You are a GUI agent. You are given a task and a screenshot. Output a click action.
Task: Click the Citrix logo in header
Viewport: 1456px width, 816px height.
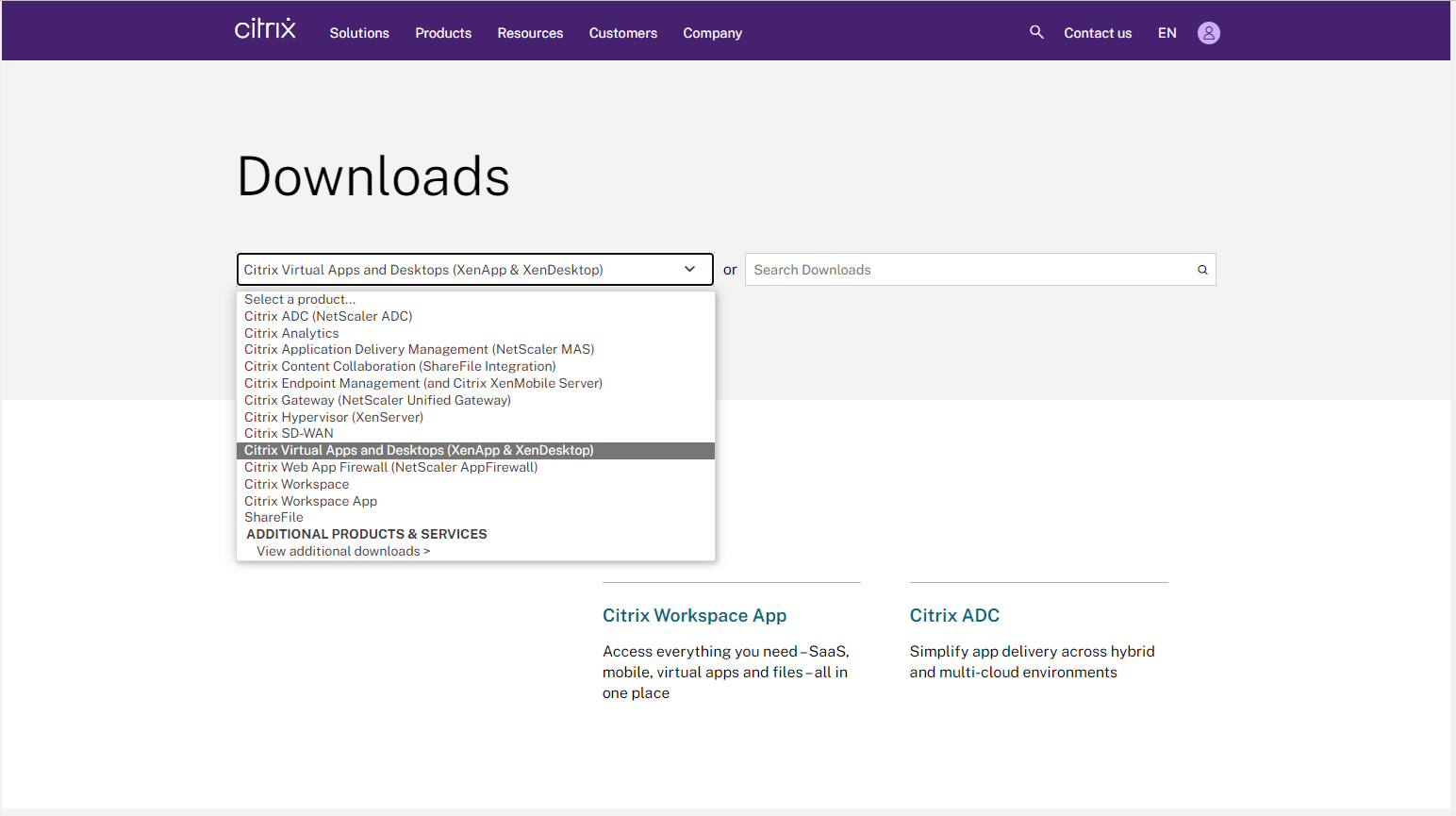pyautogui.click(x=265, y=30)
